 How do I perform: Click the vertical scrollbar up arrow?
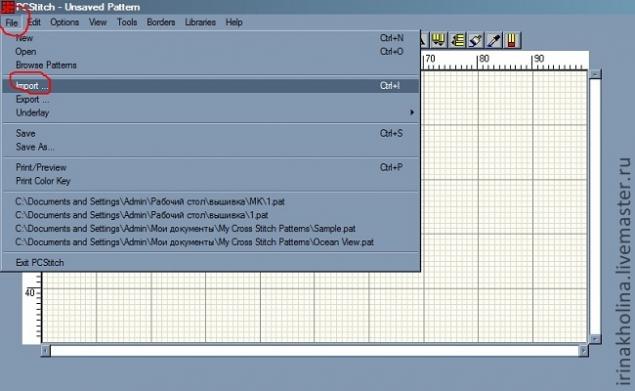pos(595,75)
